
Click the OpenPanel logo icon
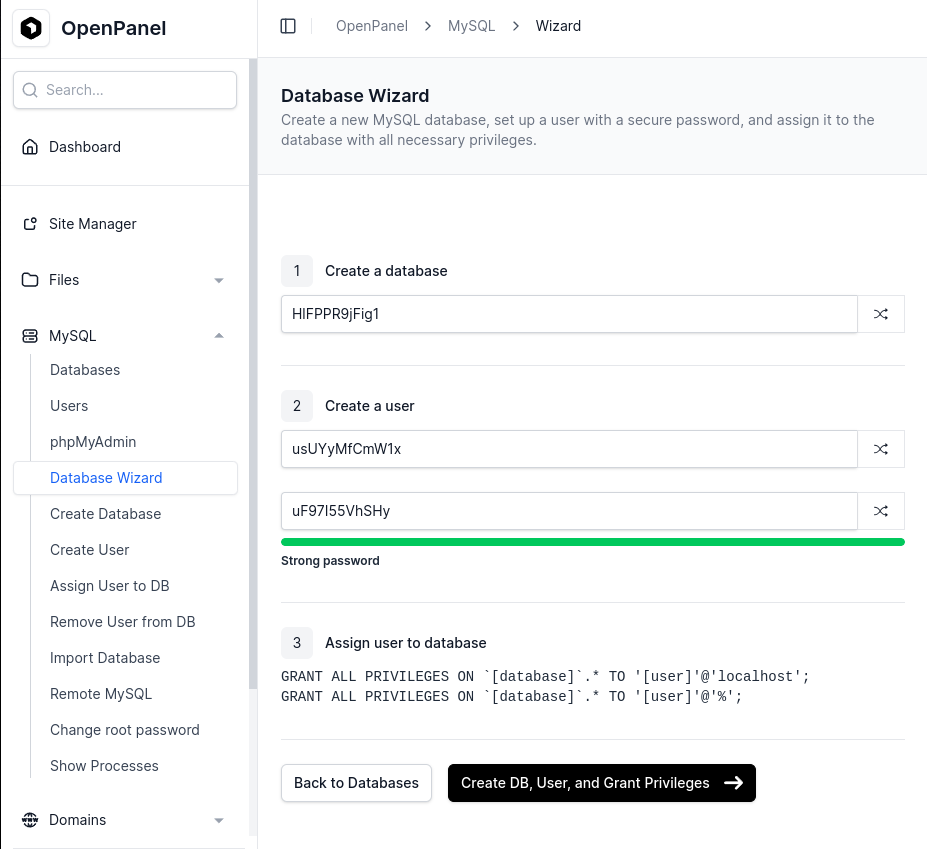point(31,28)
